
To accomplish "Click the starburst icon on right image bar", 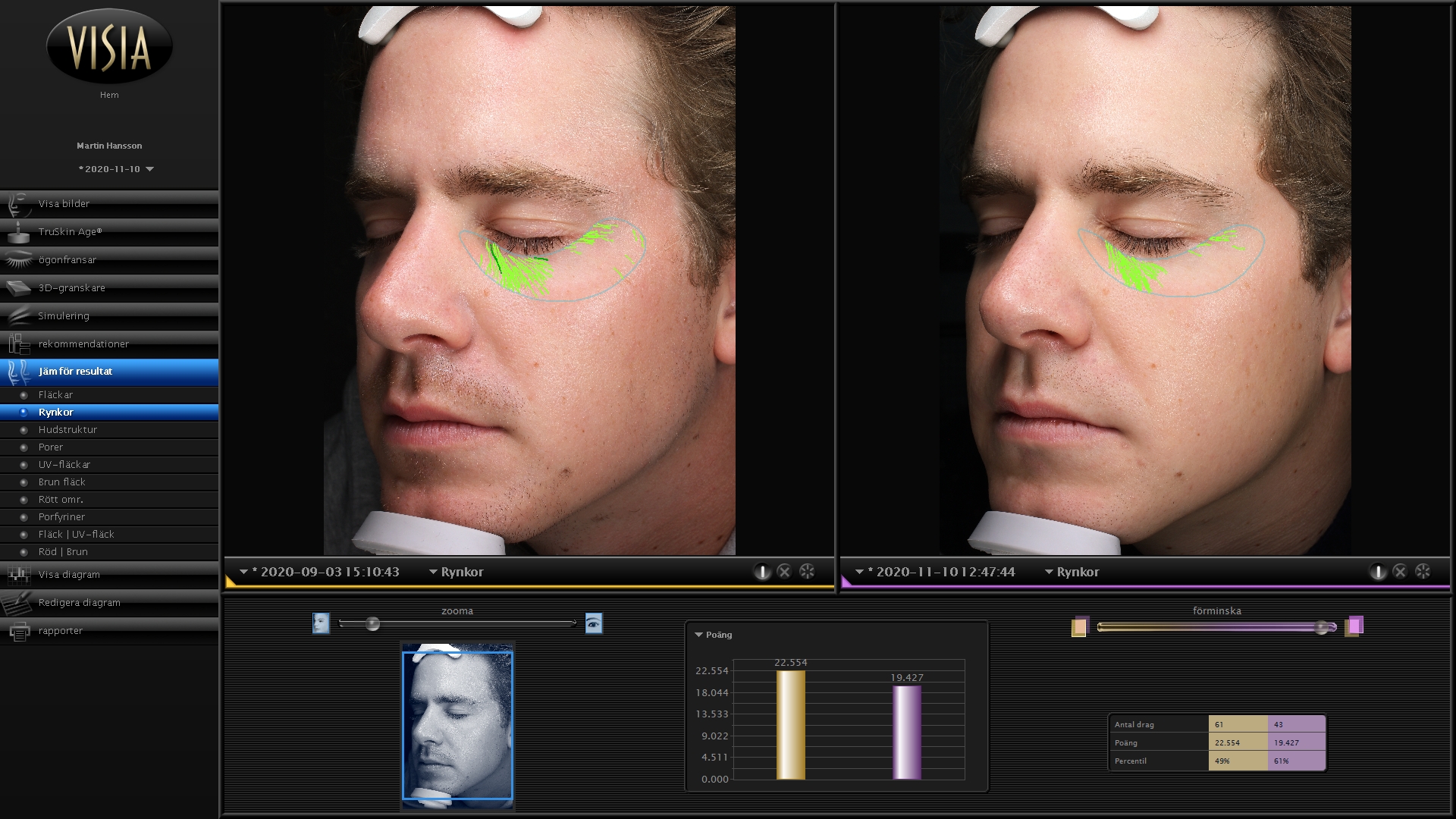I will pyautogui.click(x=1423, y=572).
